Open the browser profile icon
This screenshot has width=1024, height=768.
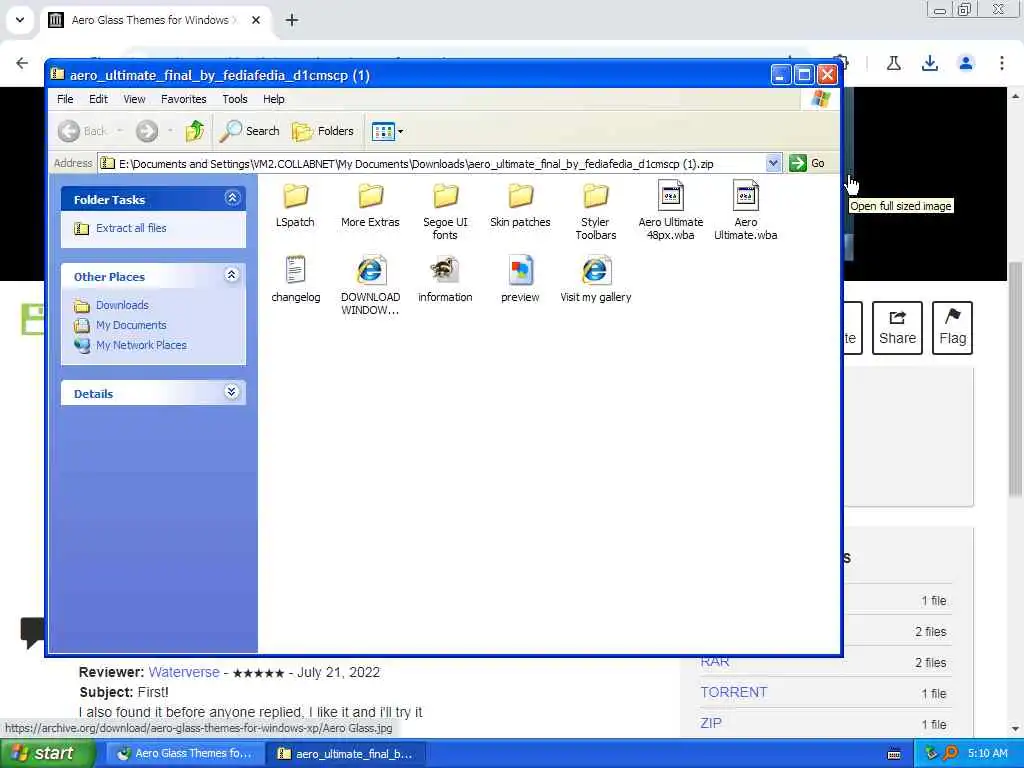966,63
